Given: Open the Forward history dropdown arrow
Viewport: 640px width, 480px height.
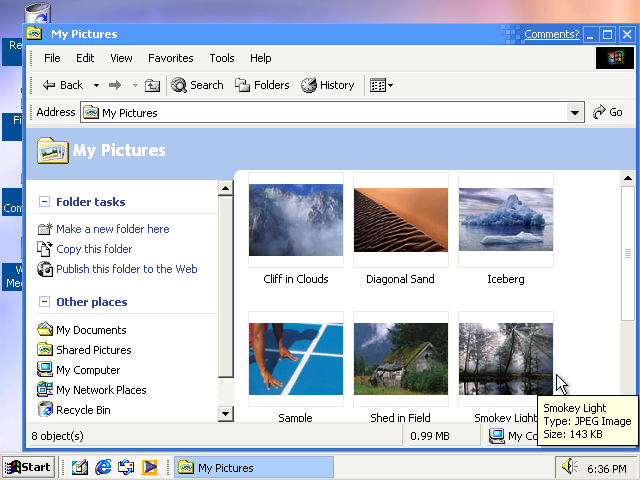Looking at the screenshot, I should tap(135, 85).
